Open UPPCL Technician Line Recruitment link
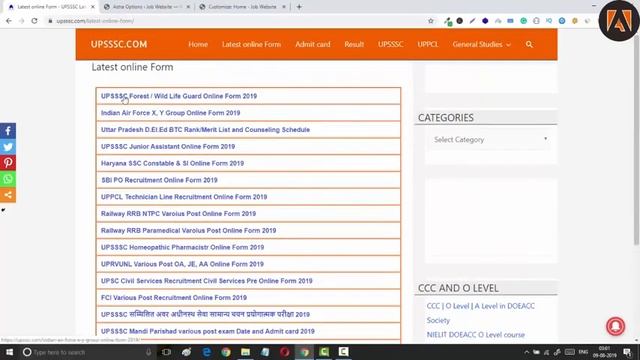Screen dimensions: 640x360 [x=184, y=197]
